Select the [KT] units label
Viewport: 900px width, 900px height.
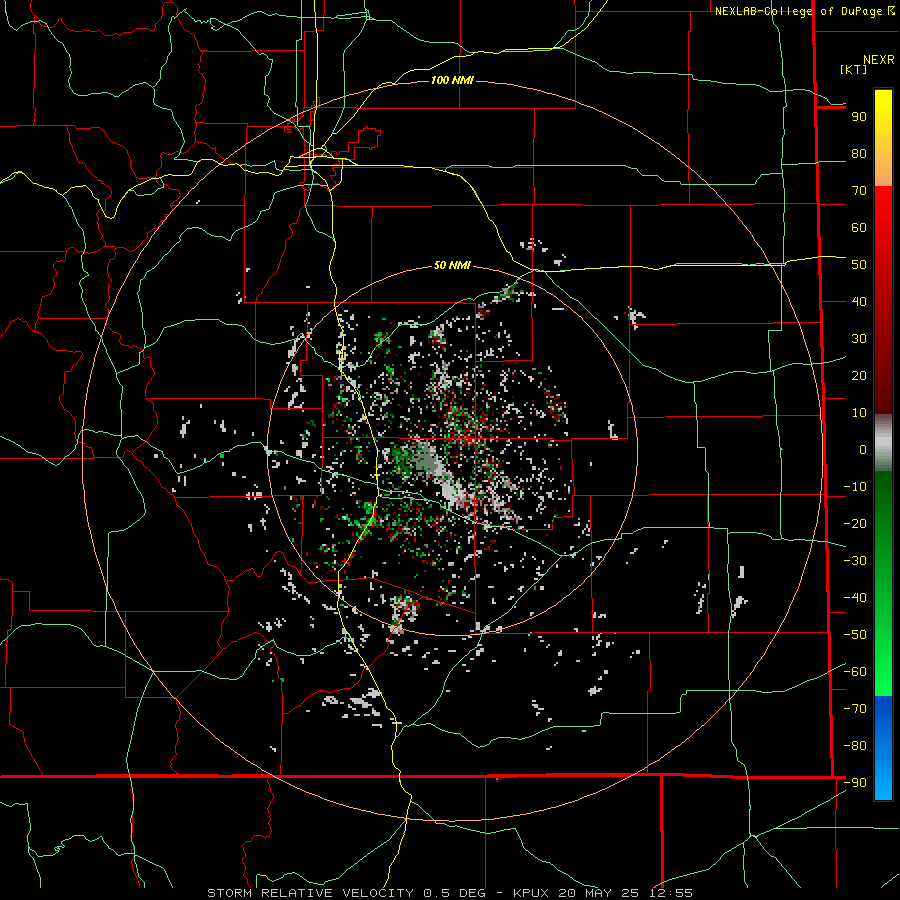pyautogui.click(x=854, y=69)
